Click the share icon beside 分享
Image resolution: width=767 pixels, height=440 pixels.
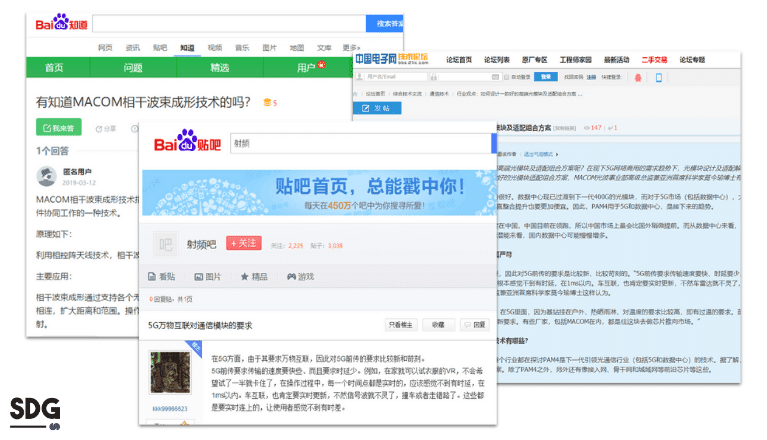point(99,129)
